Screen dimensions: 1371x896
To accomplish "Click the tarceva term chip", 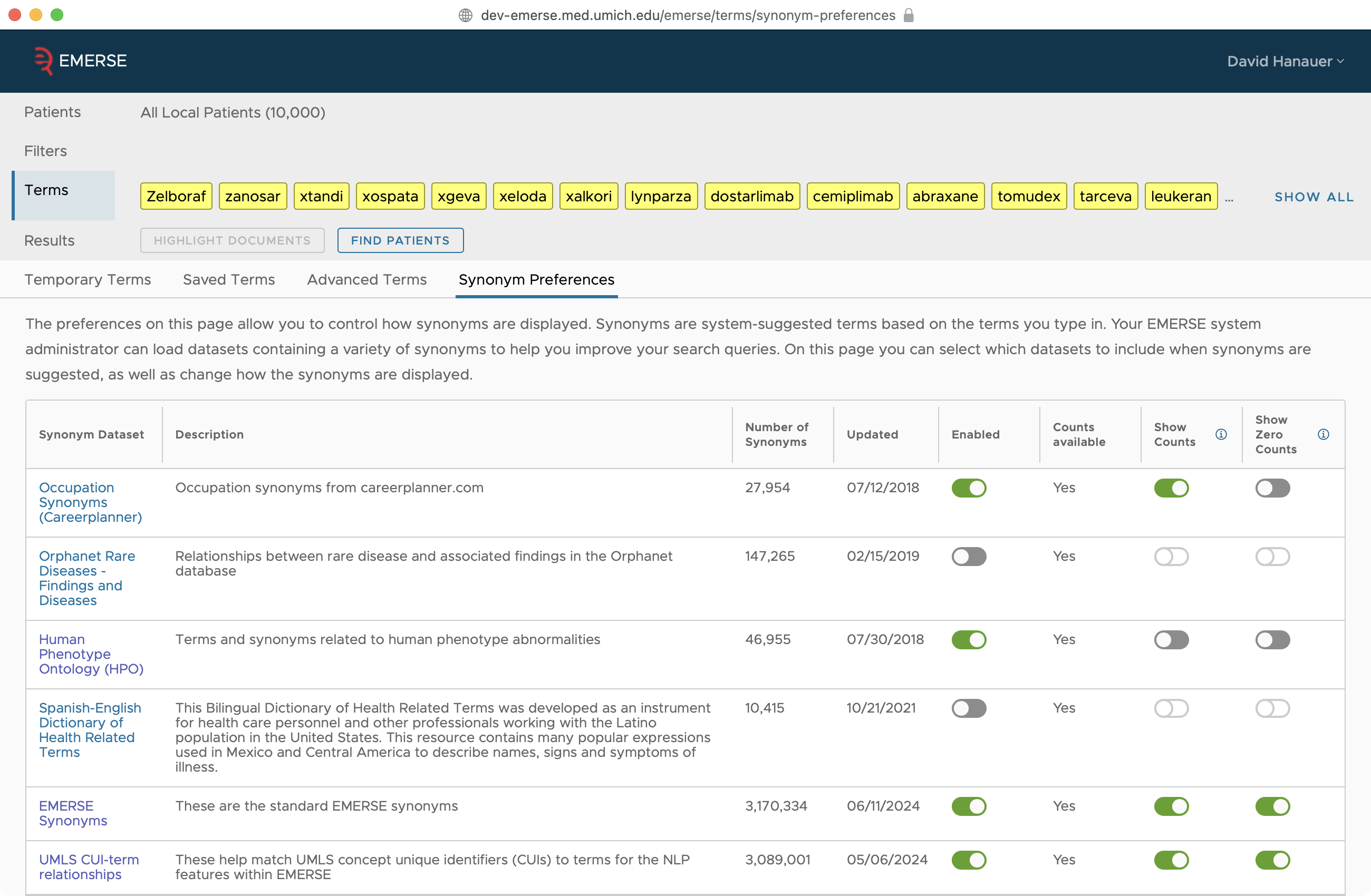I will [x=1105, y=197].
